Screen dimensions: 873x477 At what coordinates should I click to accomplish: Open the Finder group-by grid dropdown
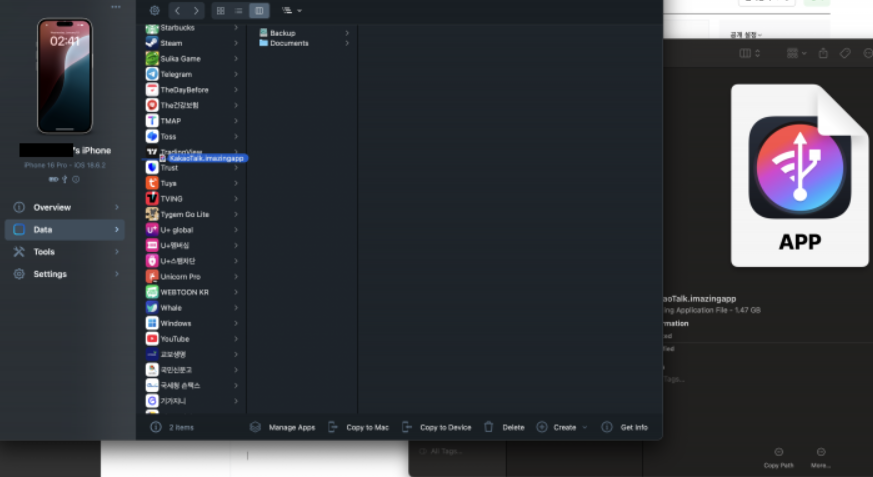pos(797,53)
